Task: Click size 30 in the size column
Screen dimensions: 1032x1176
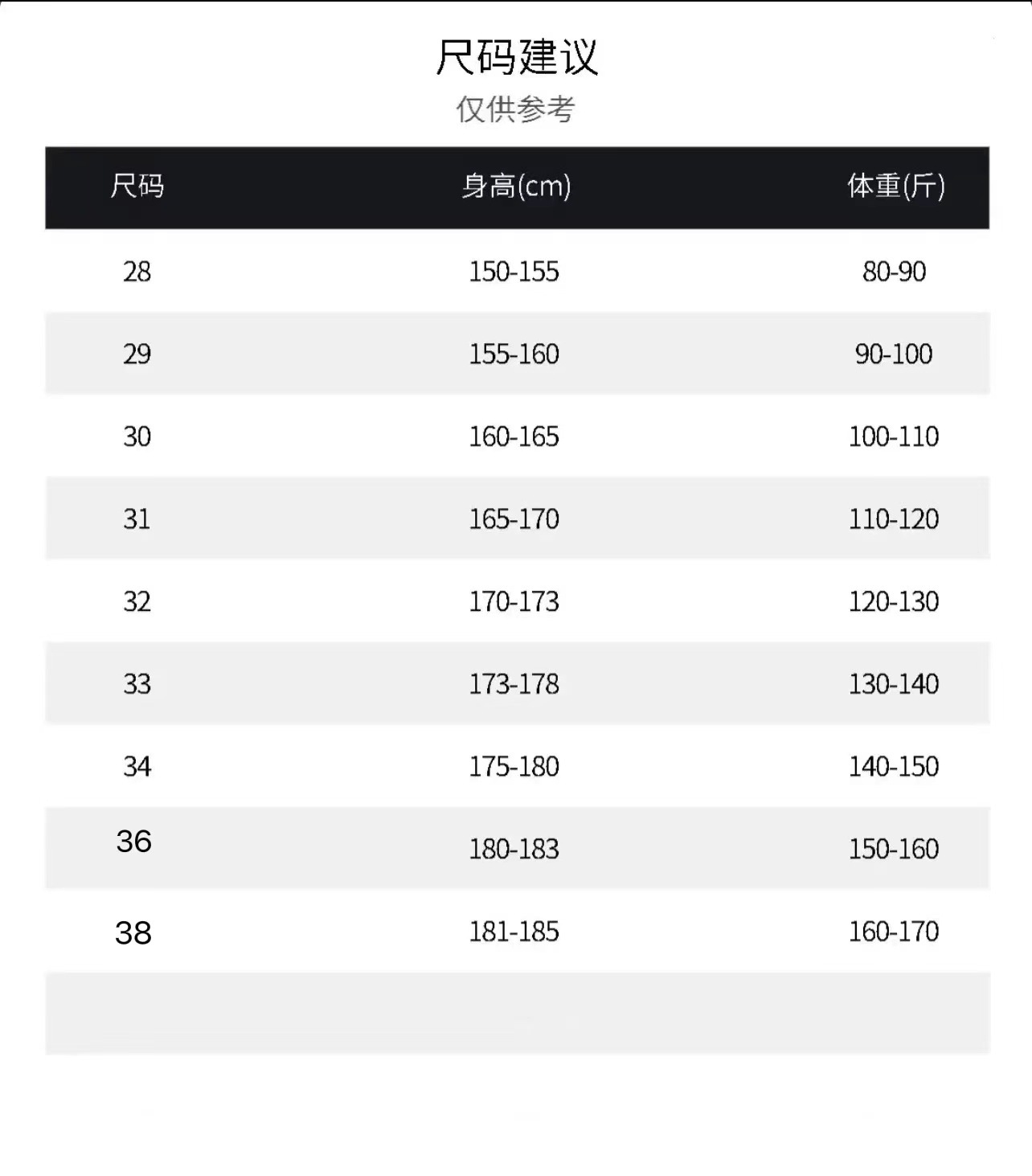Action: 137,436
